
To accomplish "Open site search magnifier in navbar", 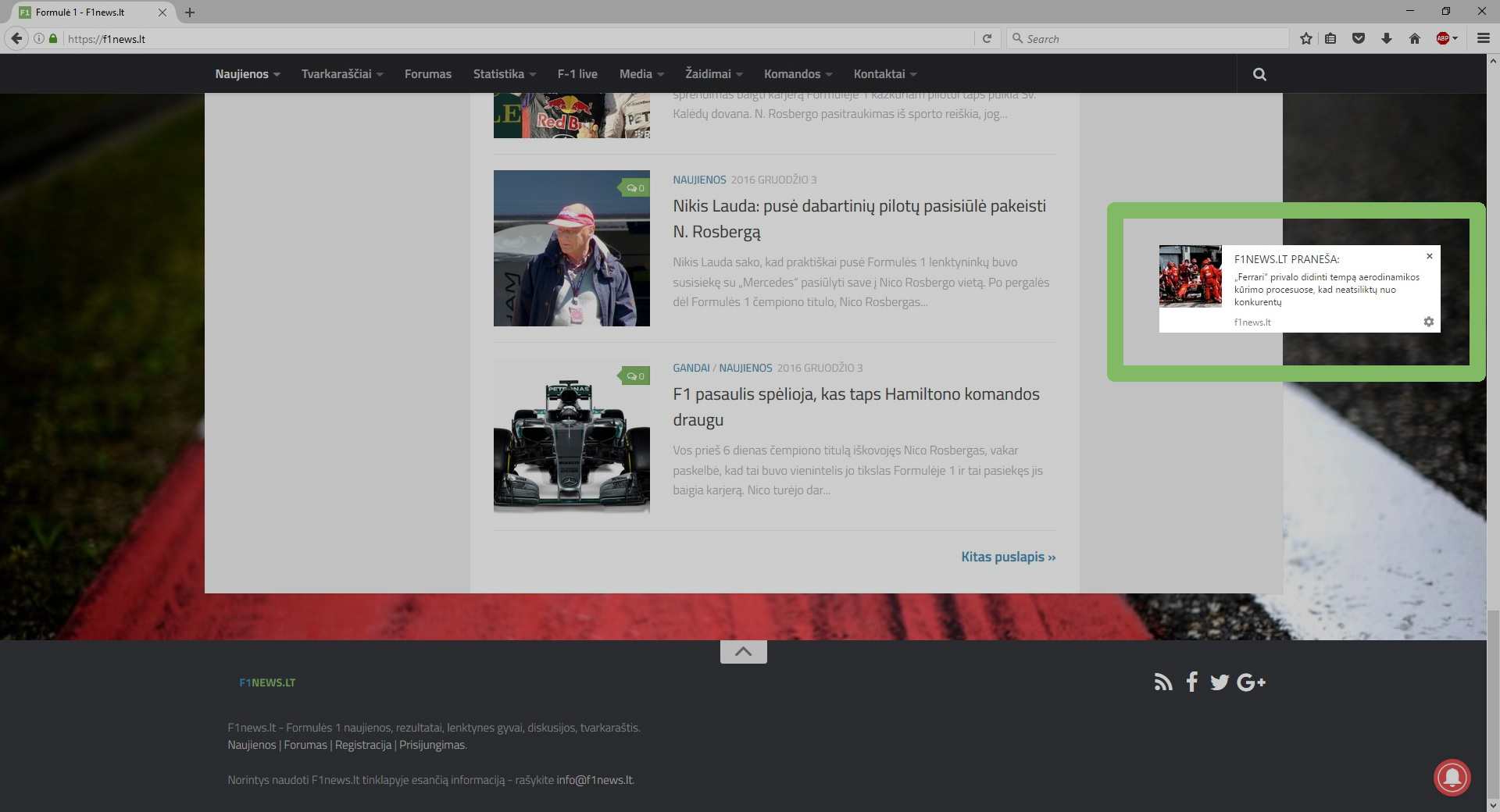I will [1259, 74].
